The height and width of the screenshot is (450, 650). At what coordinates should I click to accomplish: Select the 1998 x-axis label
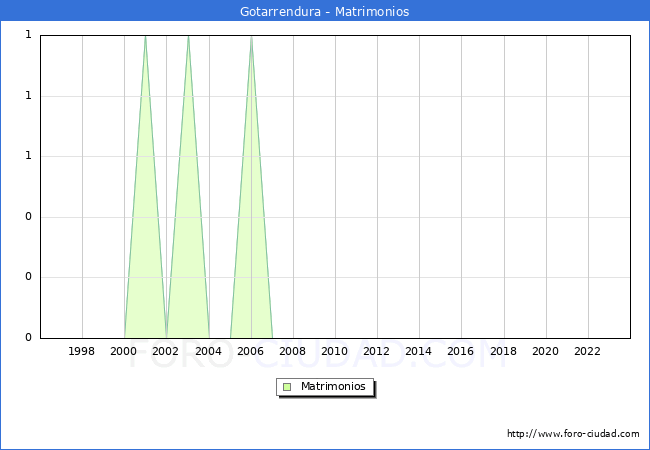pyautogui.click(x=82, y=351)
